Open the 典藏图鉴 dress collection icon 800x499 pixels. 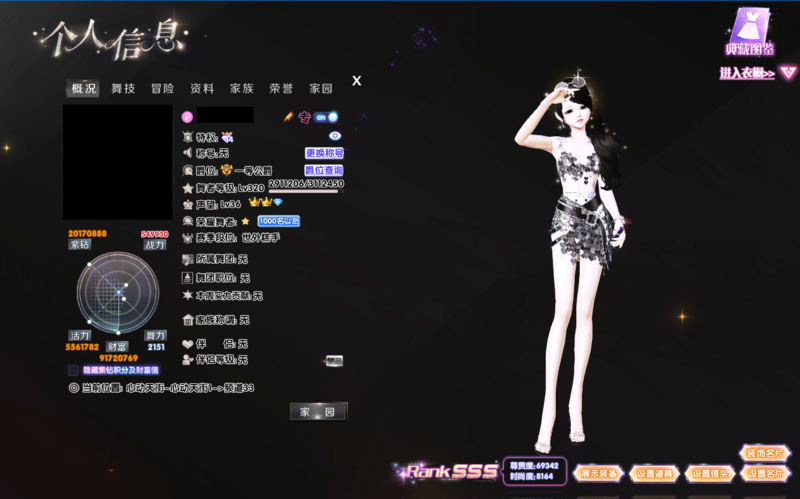click(x=750, y=32)
